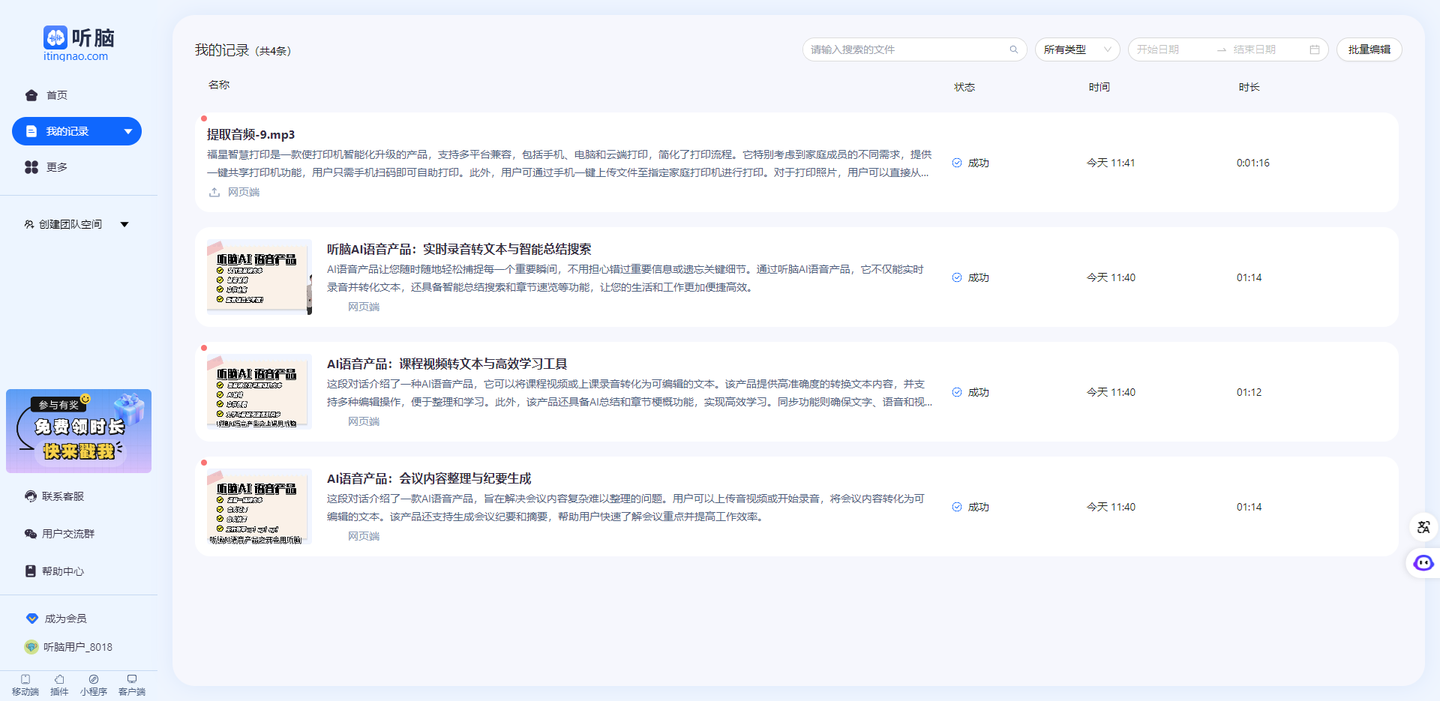The width and height of the screenshot is (1440, 701).
Task: Open the 免费领时长 promo banner
Action: click(x=79, y=431)
